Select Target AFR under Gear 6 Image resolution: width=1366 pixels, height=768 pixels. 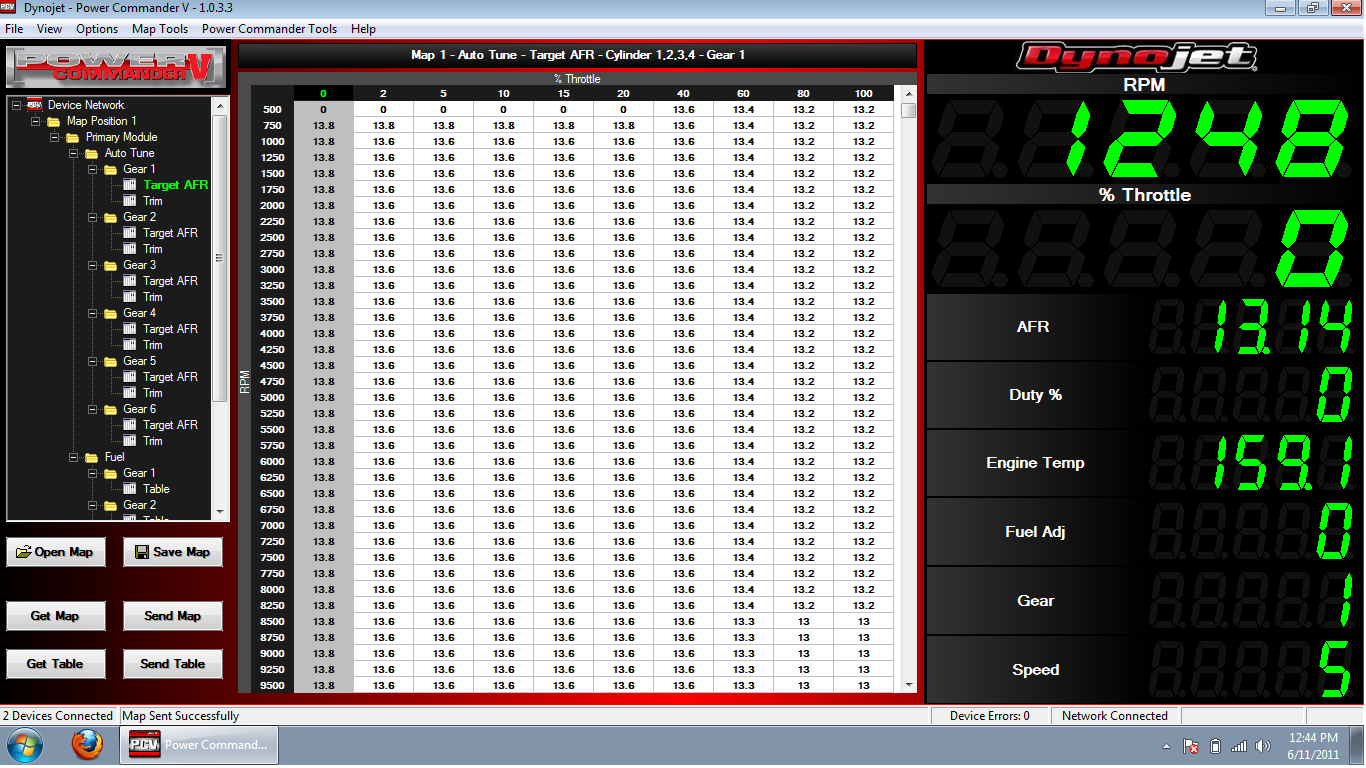(x=170, y=425)
